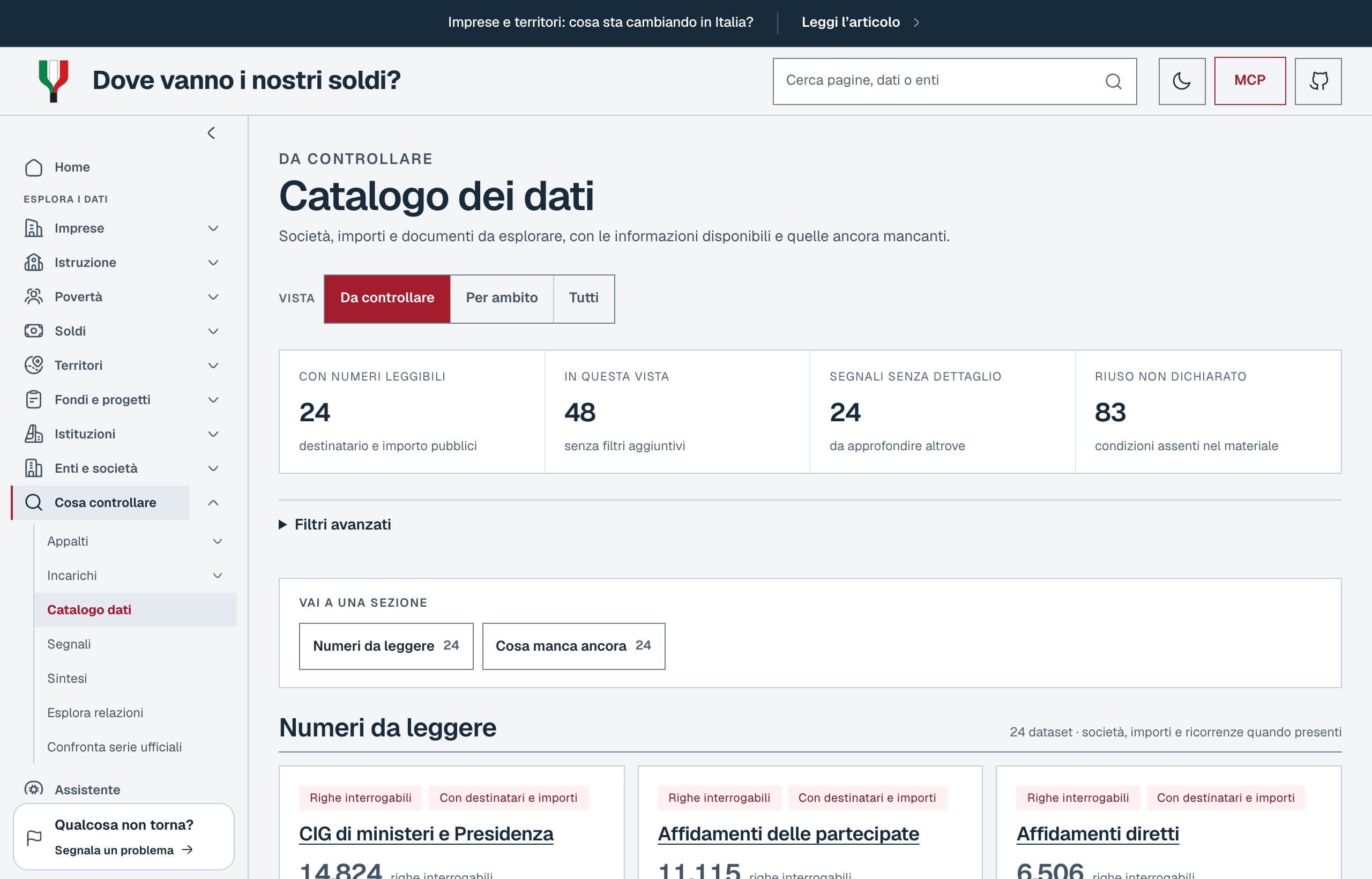Select the Da controllare view tab

coord(387,299)
